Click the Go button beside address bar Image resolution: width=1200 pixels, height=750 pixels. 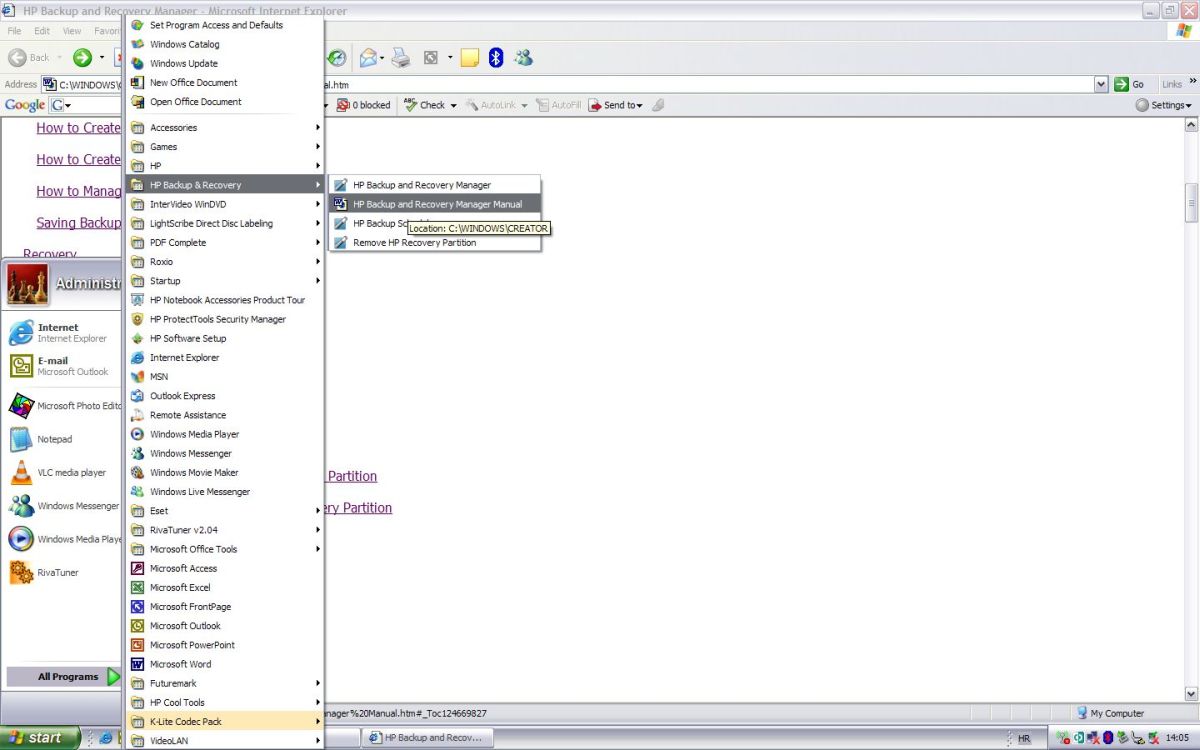click(1130, 85)
